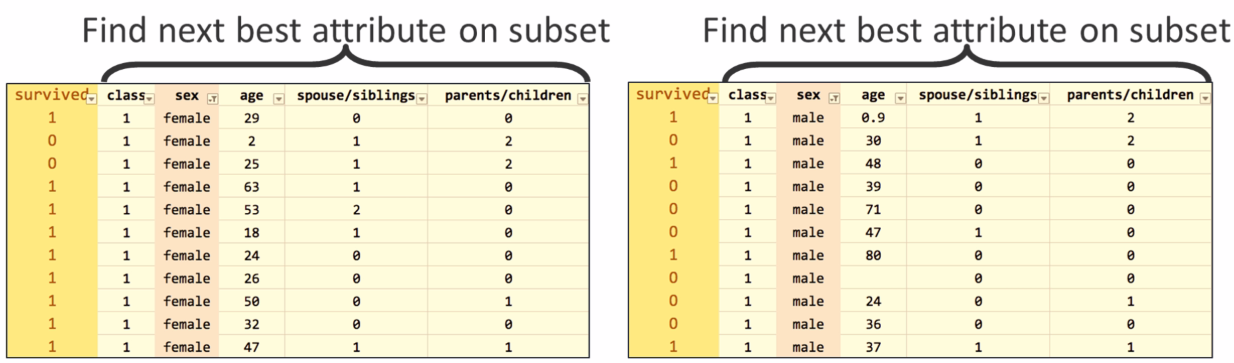Open parents/children filter dropdown in right table
The image size is (1234, 363).
pos(1205,98)
